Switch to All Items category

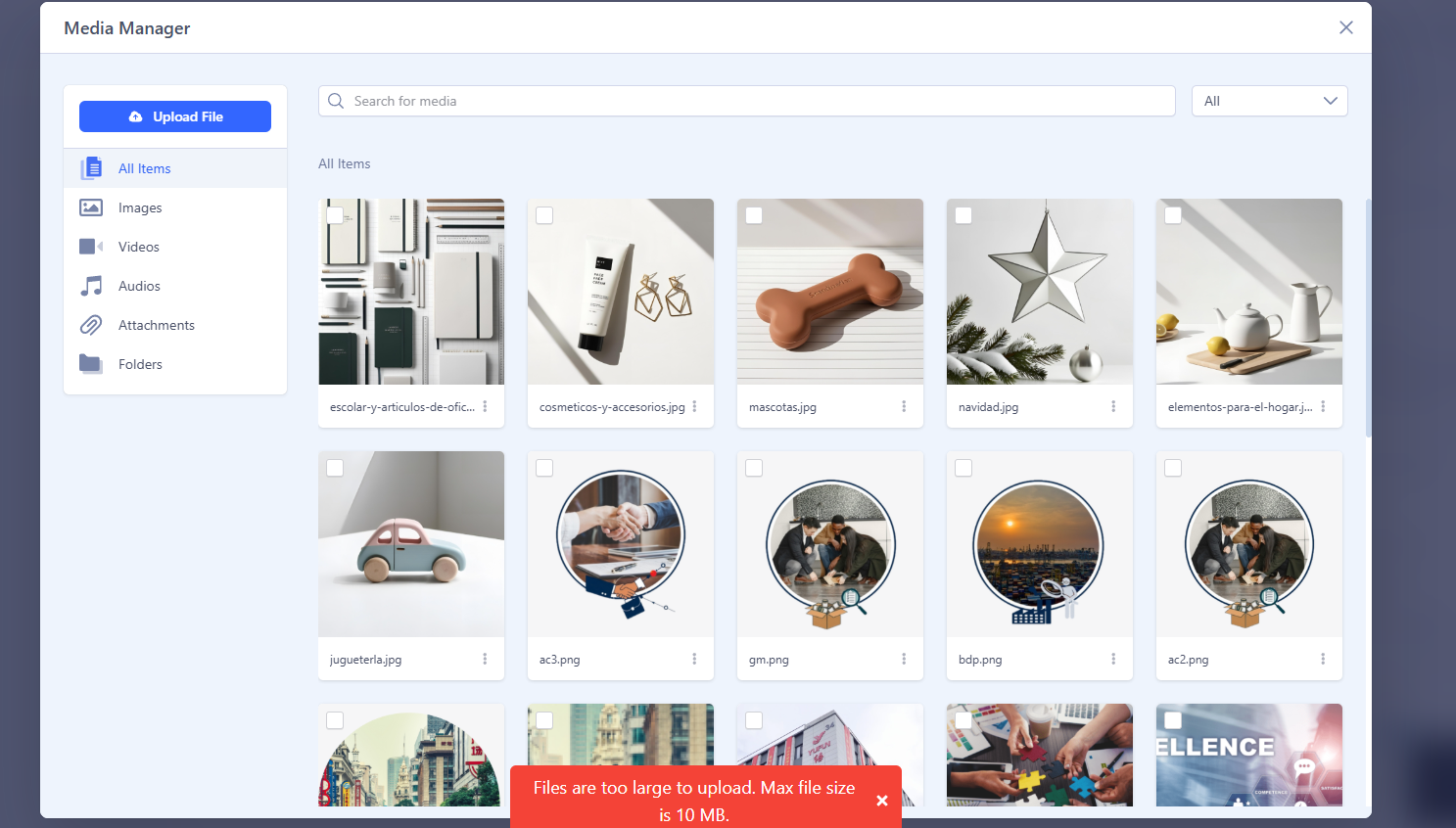point(175,168)
